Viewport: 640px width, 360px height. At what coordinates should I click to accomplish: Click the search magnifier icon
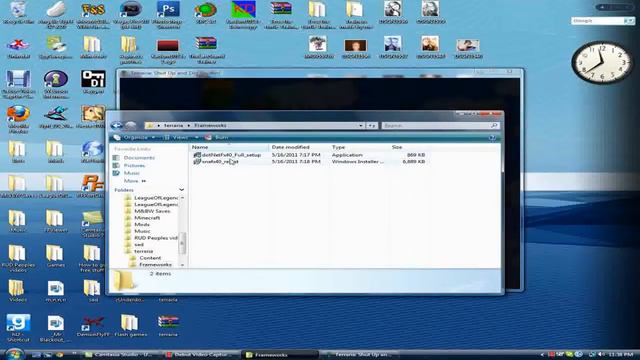(x=494, y=126)
